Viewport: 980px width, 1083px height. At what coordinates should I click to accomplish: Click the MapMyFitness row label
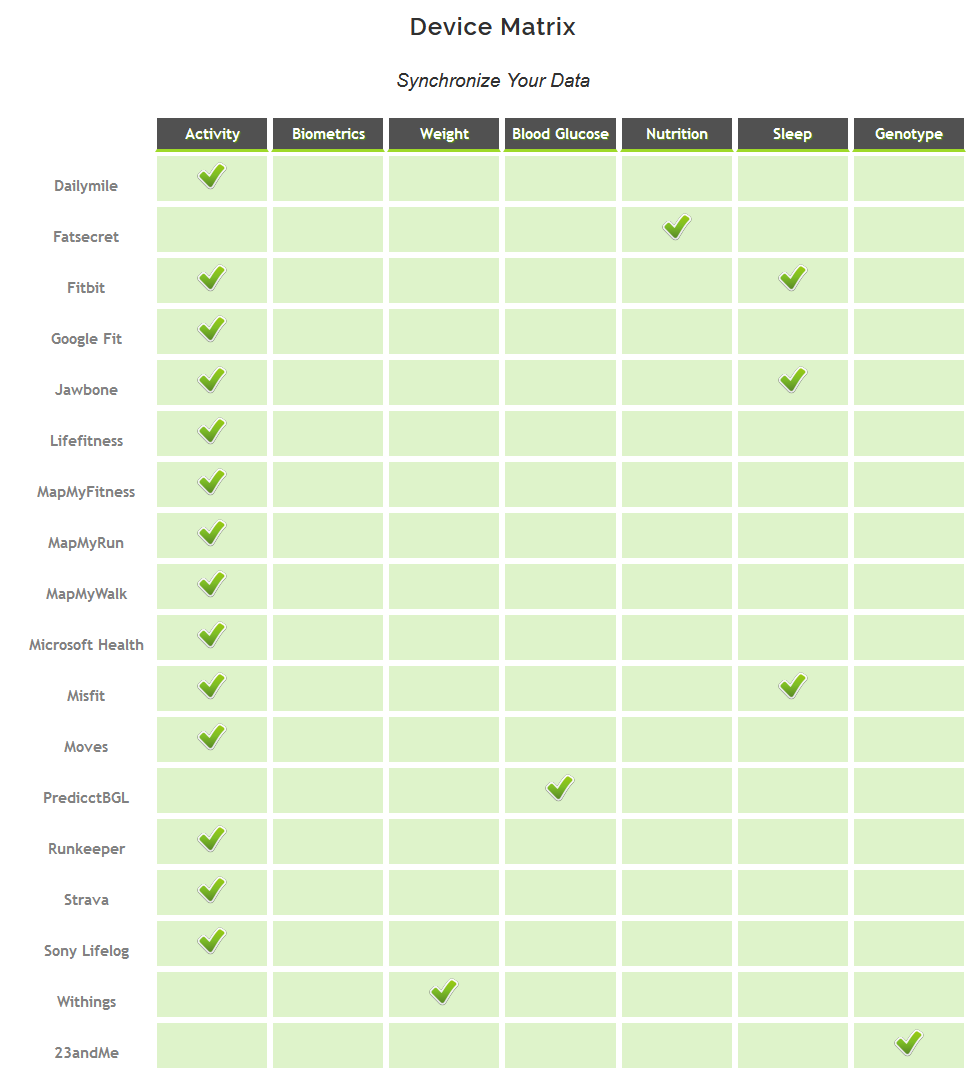tap(86, 492)
